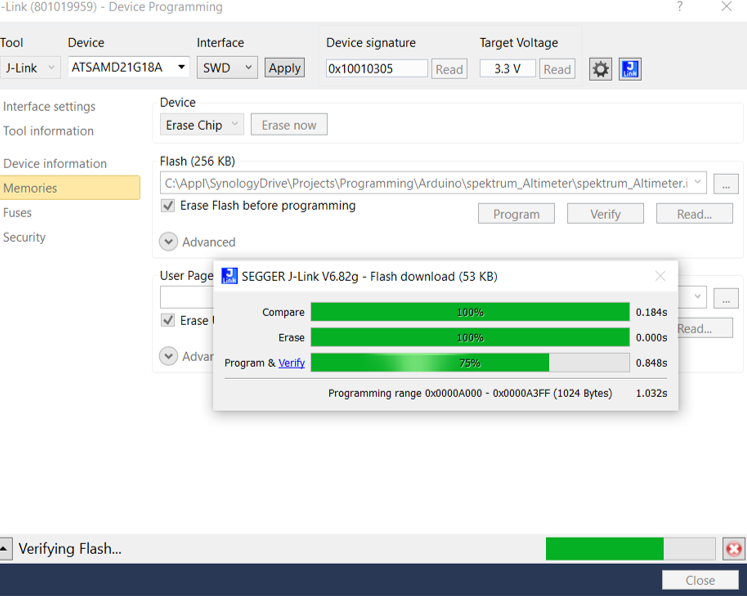Screen dimensions: 747x596
Task: Collapse the status bar arrow next to Verifying Flash
Action: point(5,548)
